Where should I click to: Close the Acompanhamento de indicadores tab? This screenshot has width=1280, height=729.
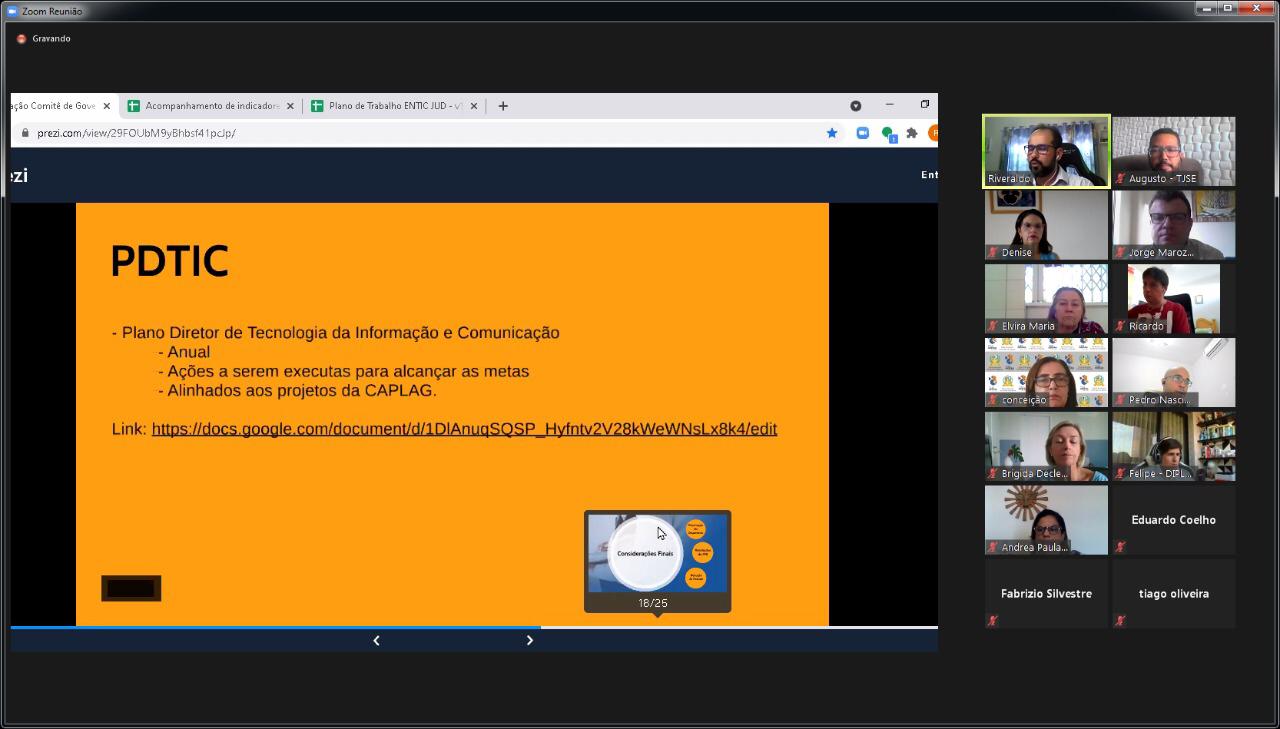pos(290,106)
